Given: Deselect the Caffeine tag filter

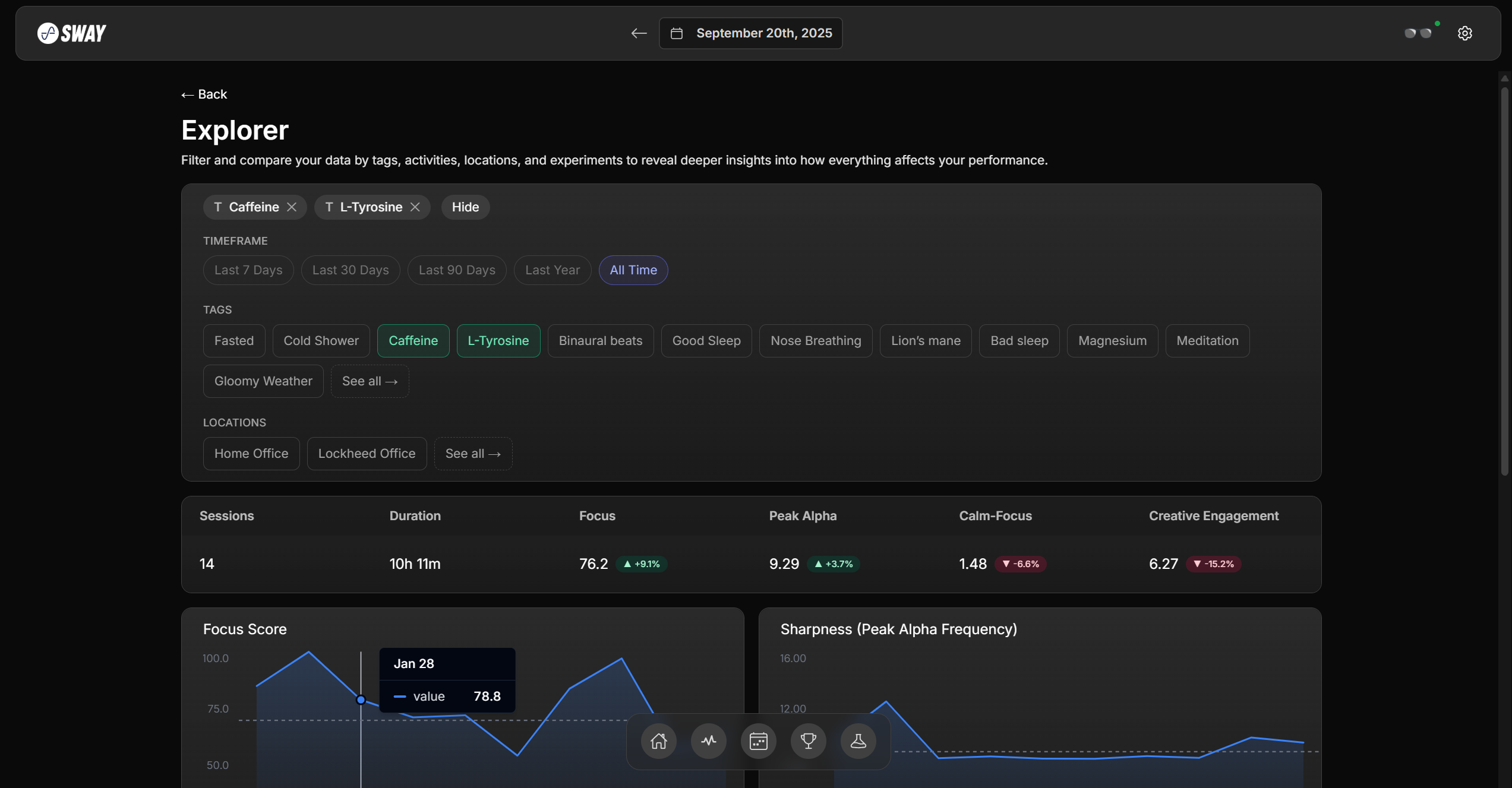Looking at the screenshot, I should tap(413, 341).
